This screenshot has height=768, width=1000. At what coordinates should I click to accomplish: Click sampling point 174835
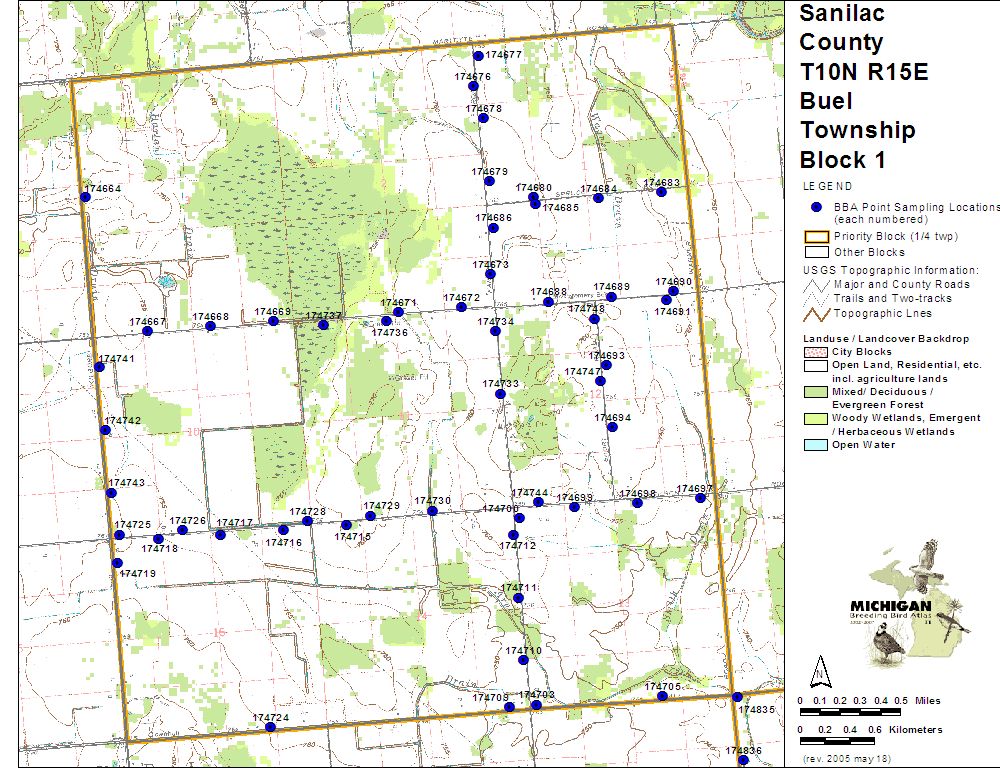point(737,697)
